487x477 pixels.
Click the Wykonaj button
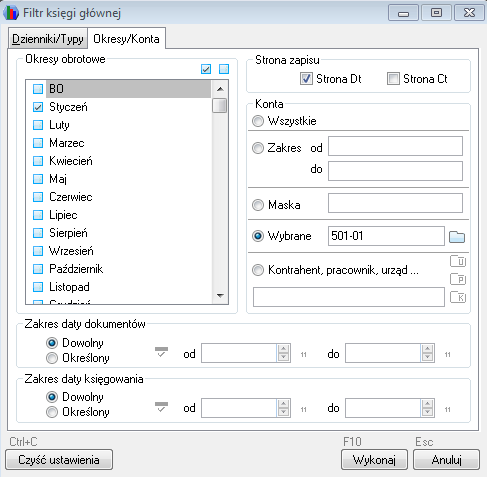374,460
